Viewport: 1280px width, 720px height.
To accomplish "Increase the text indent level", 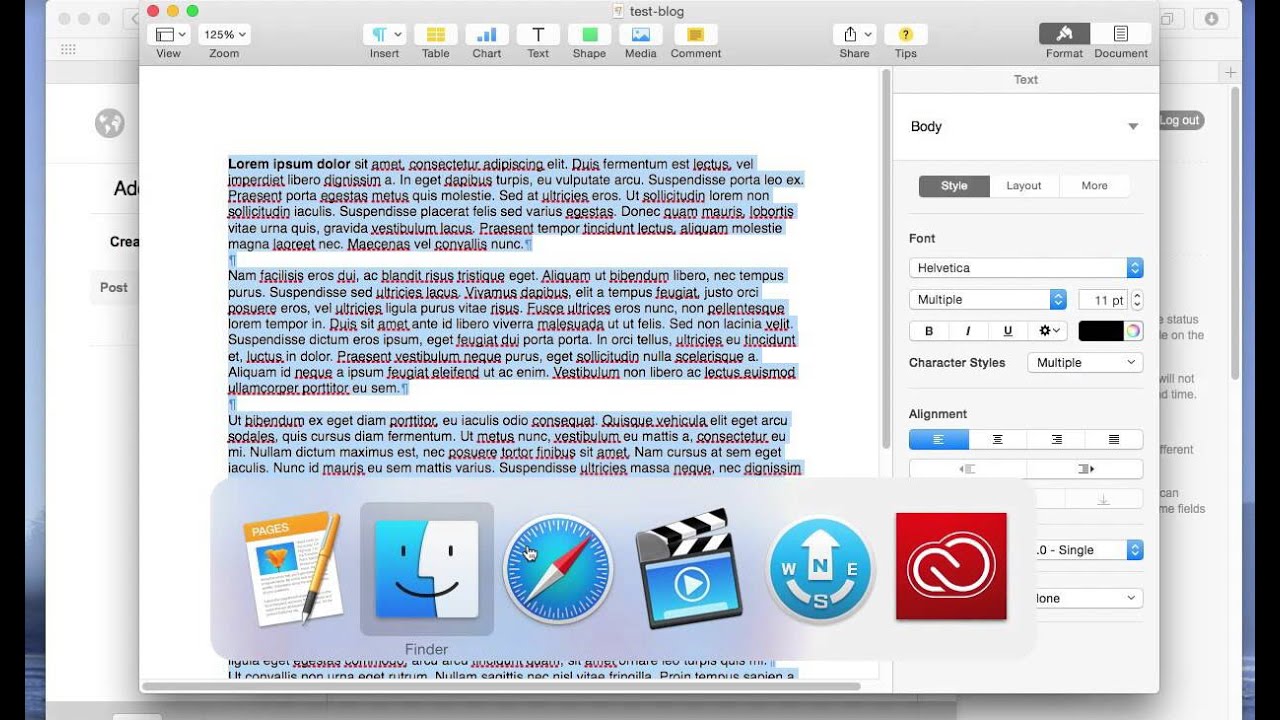I will (x=1085, y=468).
